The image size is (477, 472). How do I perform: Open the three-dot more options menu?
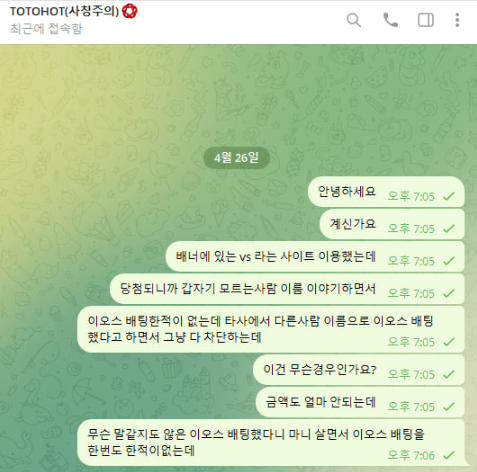pos(457,20)
